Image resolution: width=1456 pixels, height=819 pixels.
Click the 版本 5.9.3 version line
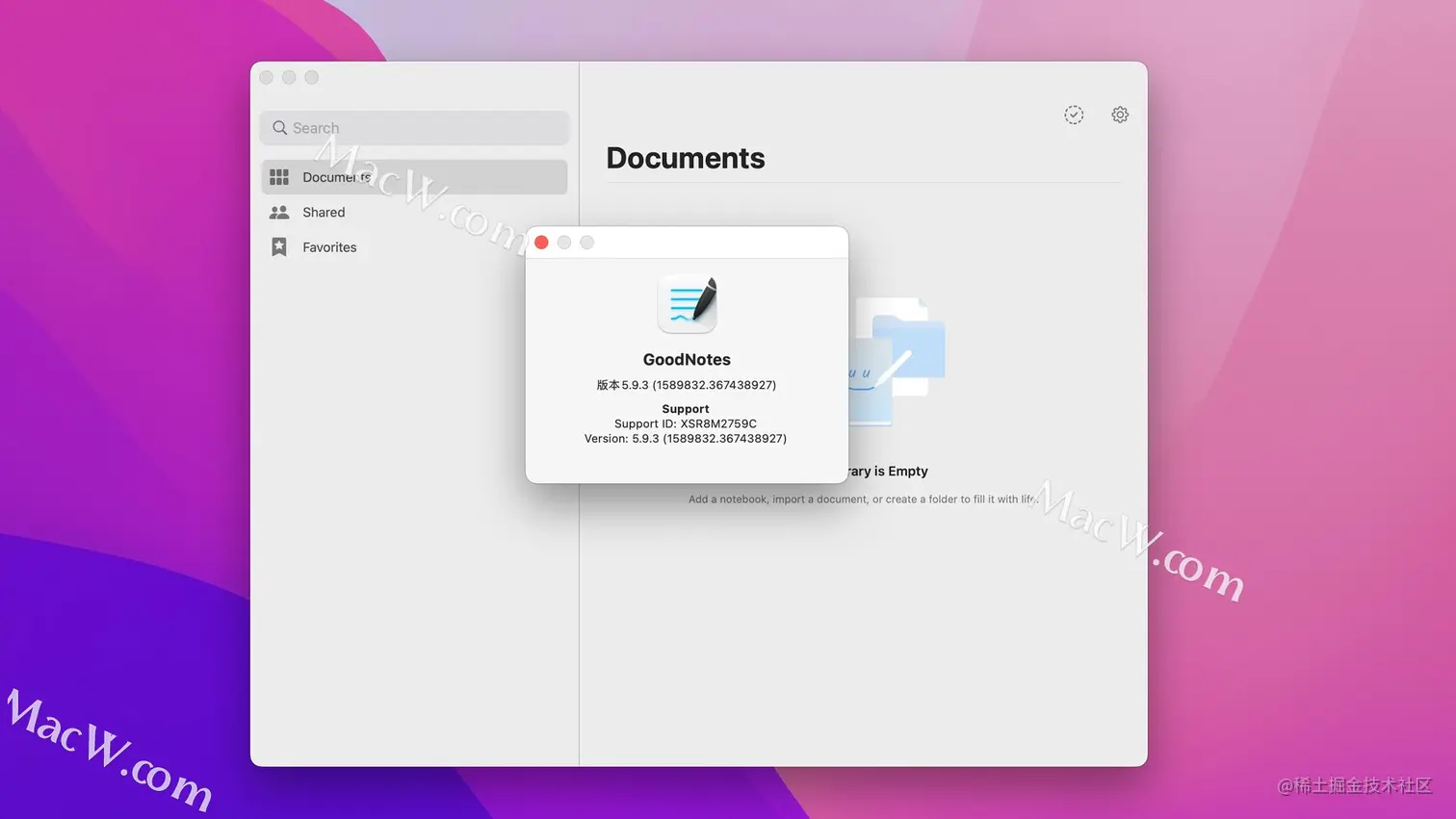pos(687,385)
